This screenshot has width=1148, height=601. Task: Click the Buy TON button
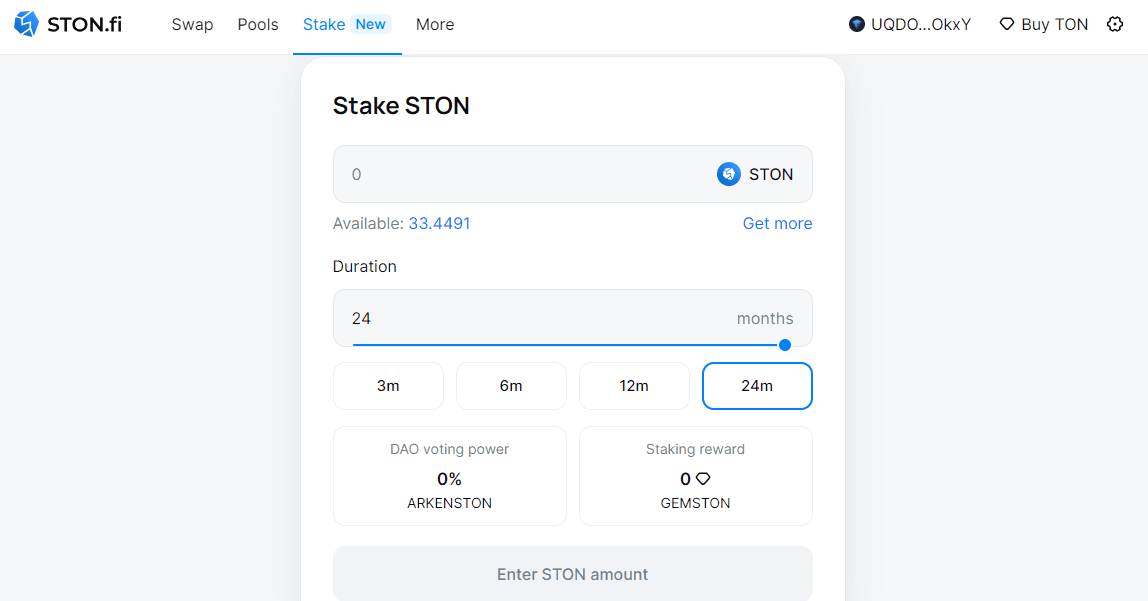click(x=1054, y=24)
